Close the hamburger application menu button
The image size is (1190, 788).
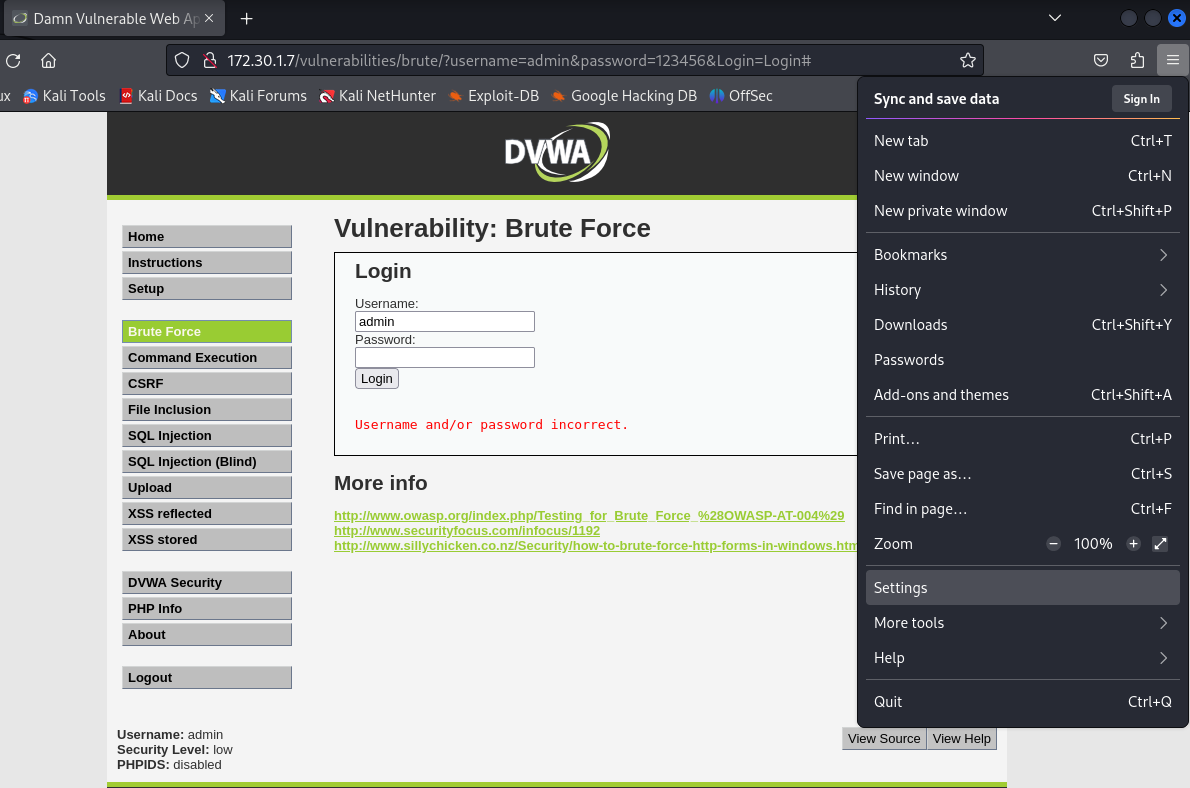(x=1173, y=60)
